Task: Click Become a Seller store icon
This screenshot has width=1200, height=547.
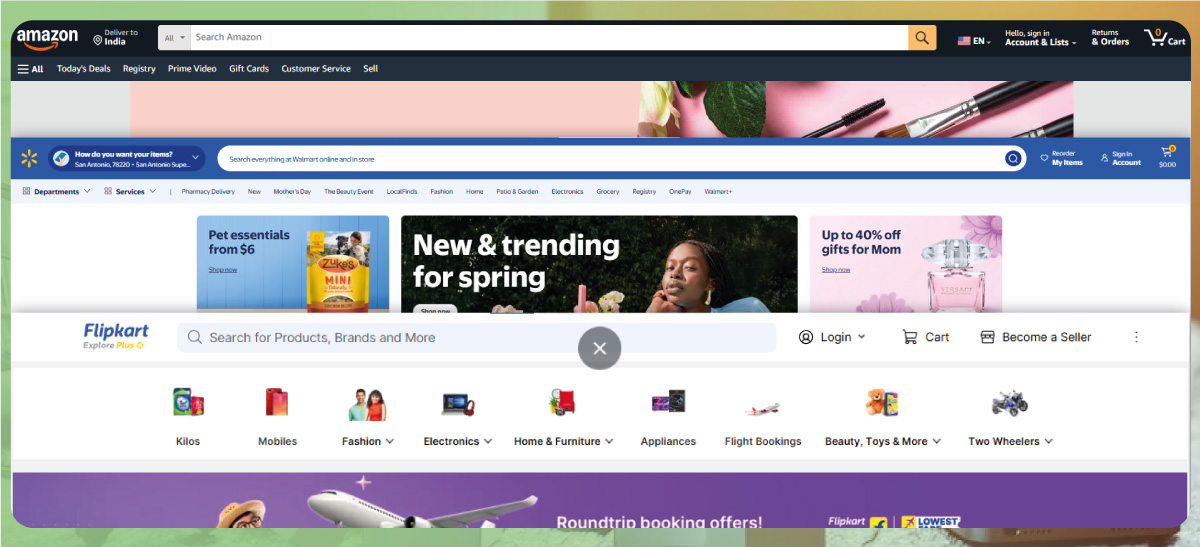Action: (x=987, y=337)
